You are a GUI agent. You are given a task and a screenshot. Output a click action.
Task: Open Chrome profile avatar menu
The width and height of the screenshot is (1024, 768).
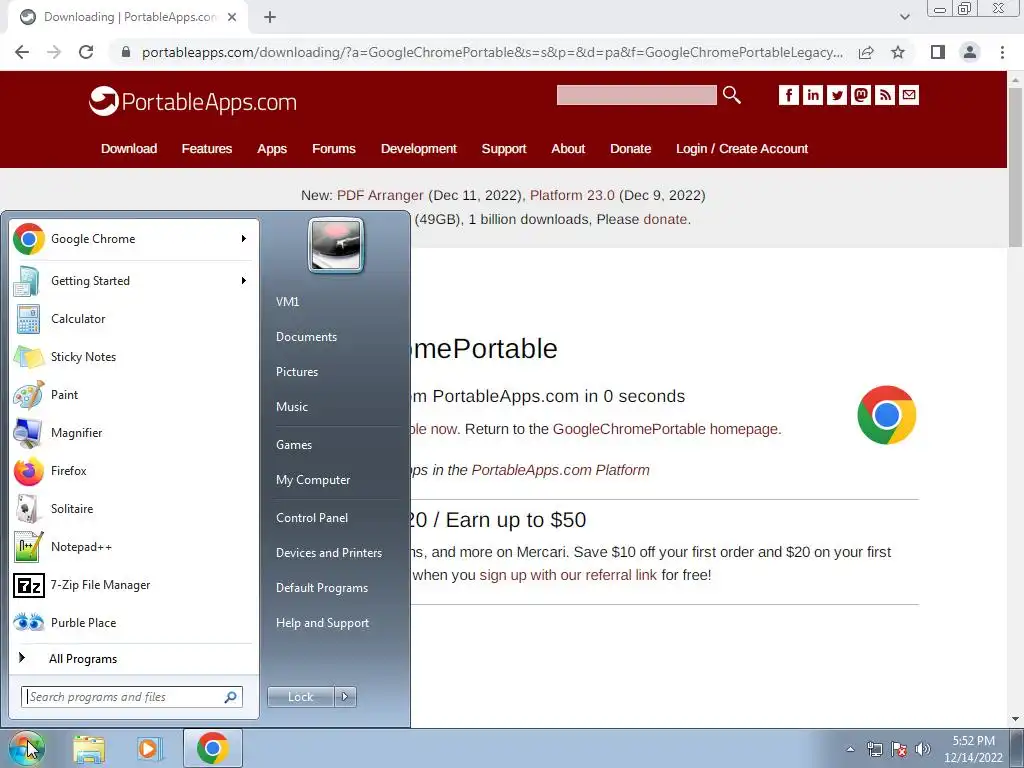[970, 52]
